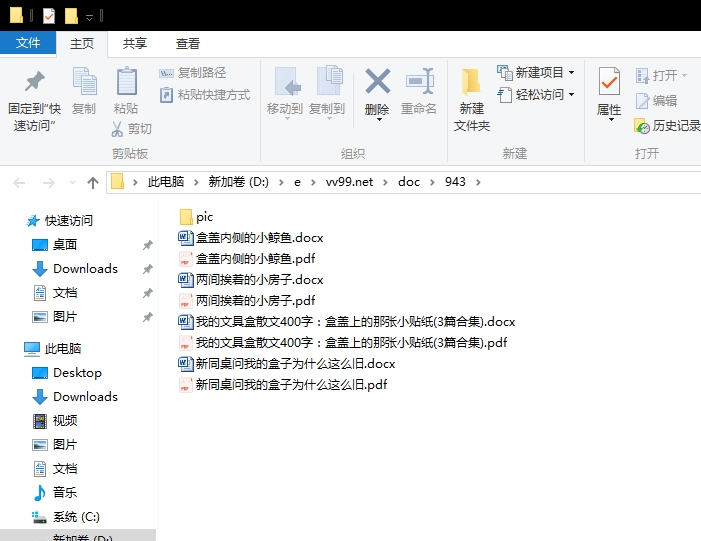Click the up arrow to parent folder

point(93,182)
